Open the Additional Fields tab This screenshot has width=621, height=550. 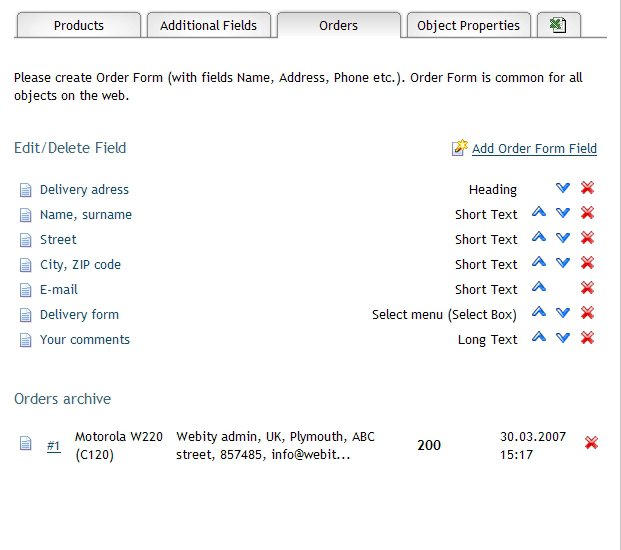[x=209, y=25]
